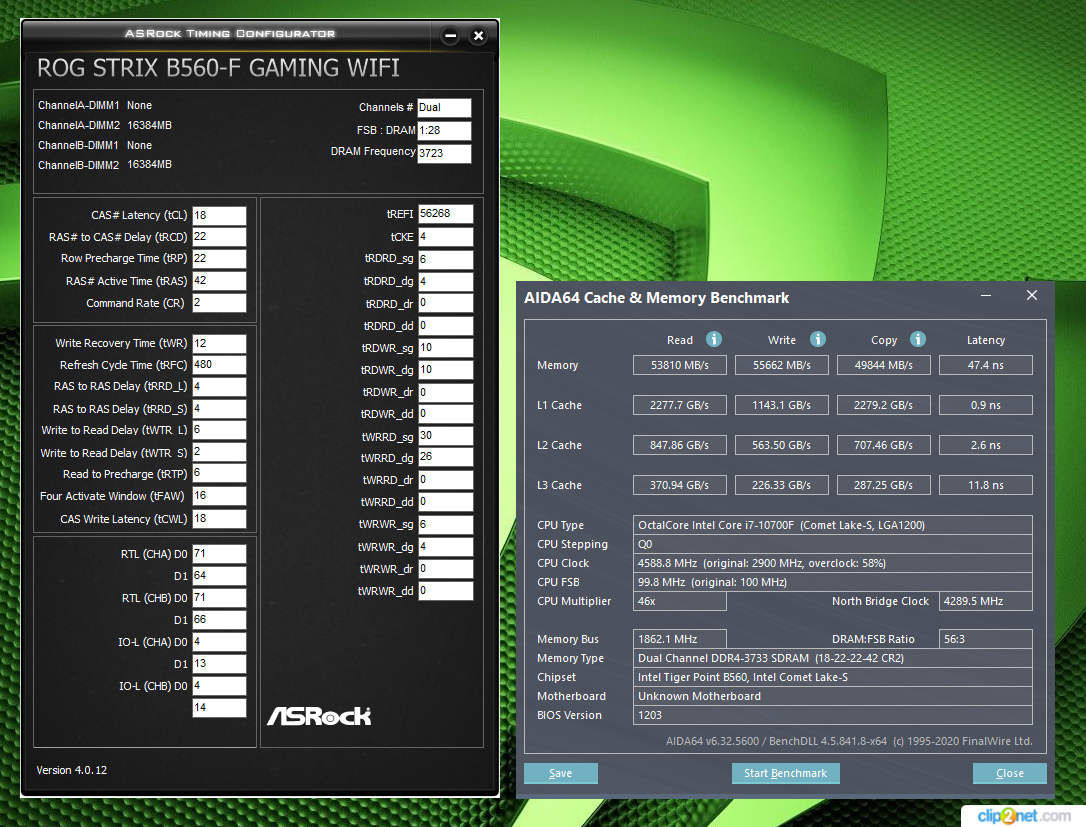Select the Write Recovery Time (tWR) field
Screen dimensions: 1086x827
[x=219, y=344]
